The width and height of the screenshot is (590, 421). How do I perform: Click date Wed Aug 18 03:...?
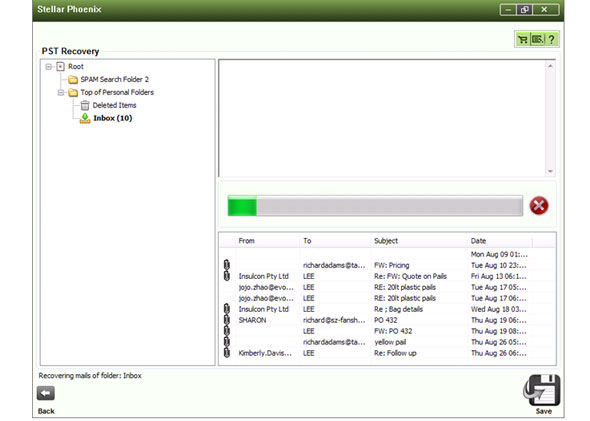click(499, 309)
